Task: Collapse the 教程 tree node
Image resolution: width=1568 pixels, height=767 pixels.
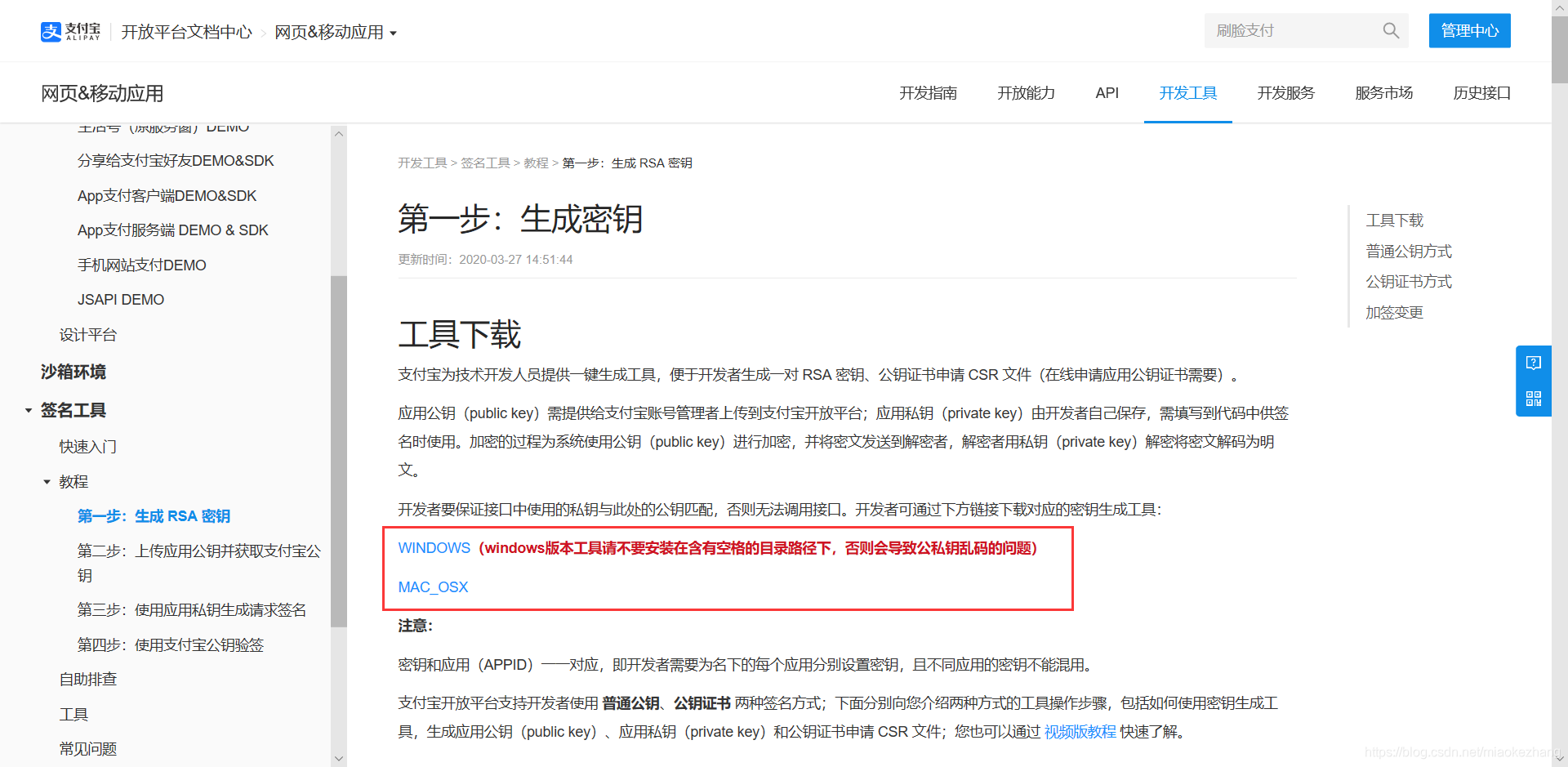Action: 47,482
